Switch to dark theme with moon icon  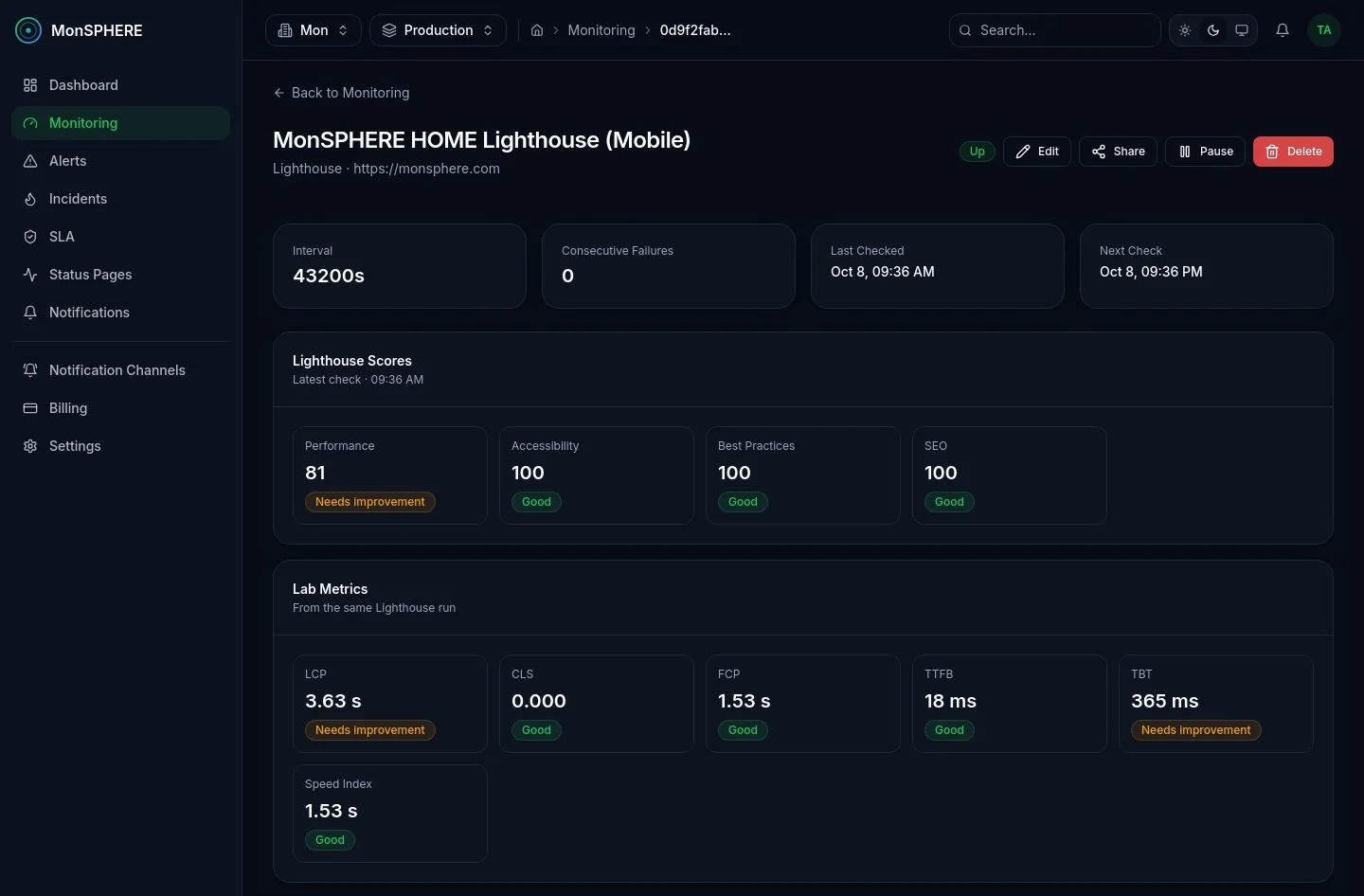pos(1213,30)
